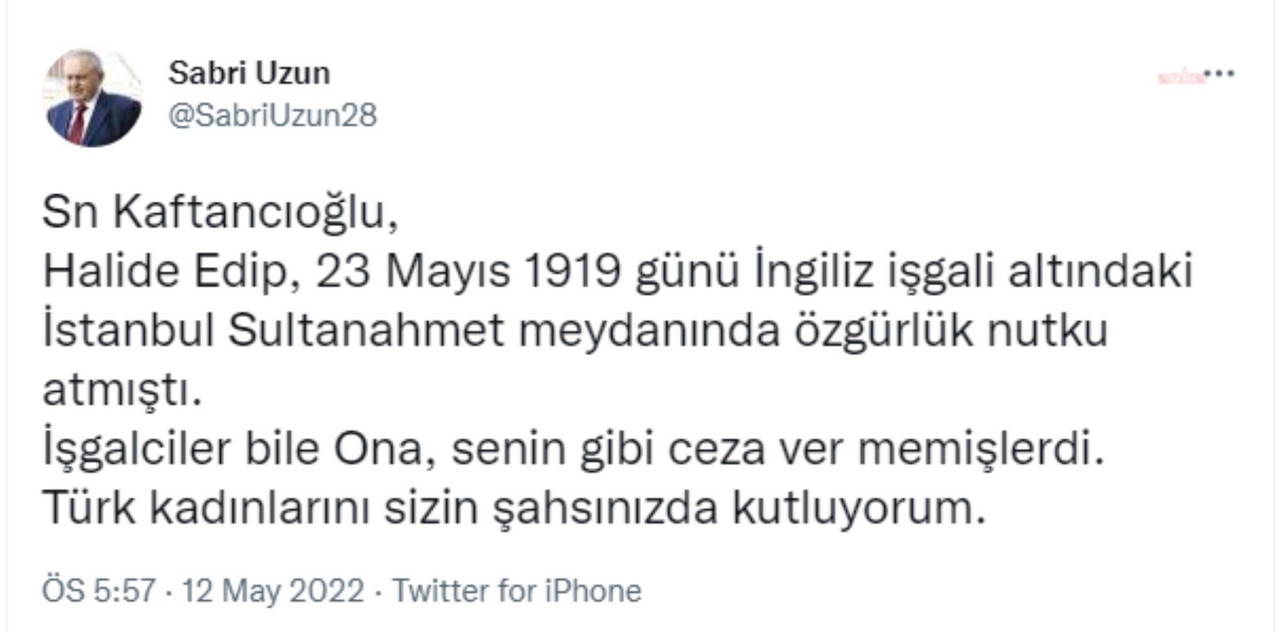Click the name 'Halide Edip' in the tweet
Image resolution: width=1280 pixels, height=632 pixels.
coord(167,273)
